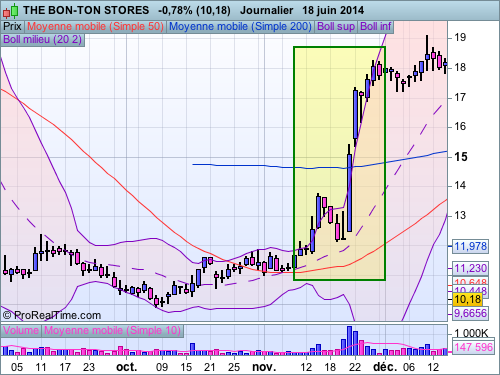The image size is (500, 375).
Task: Click the 11,230 price tag on axis
Action: pyautogui.click(x=470, y=268)
